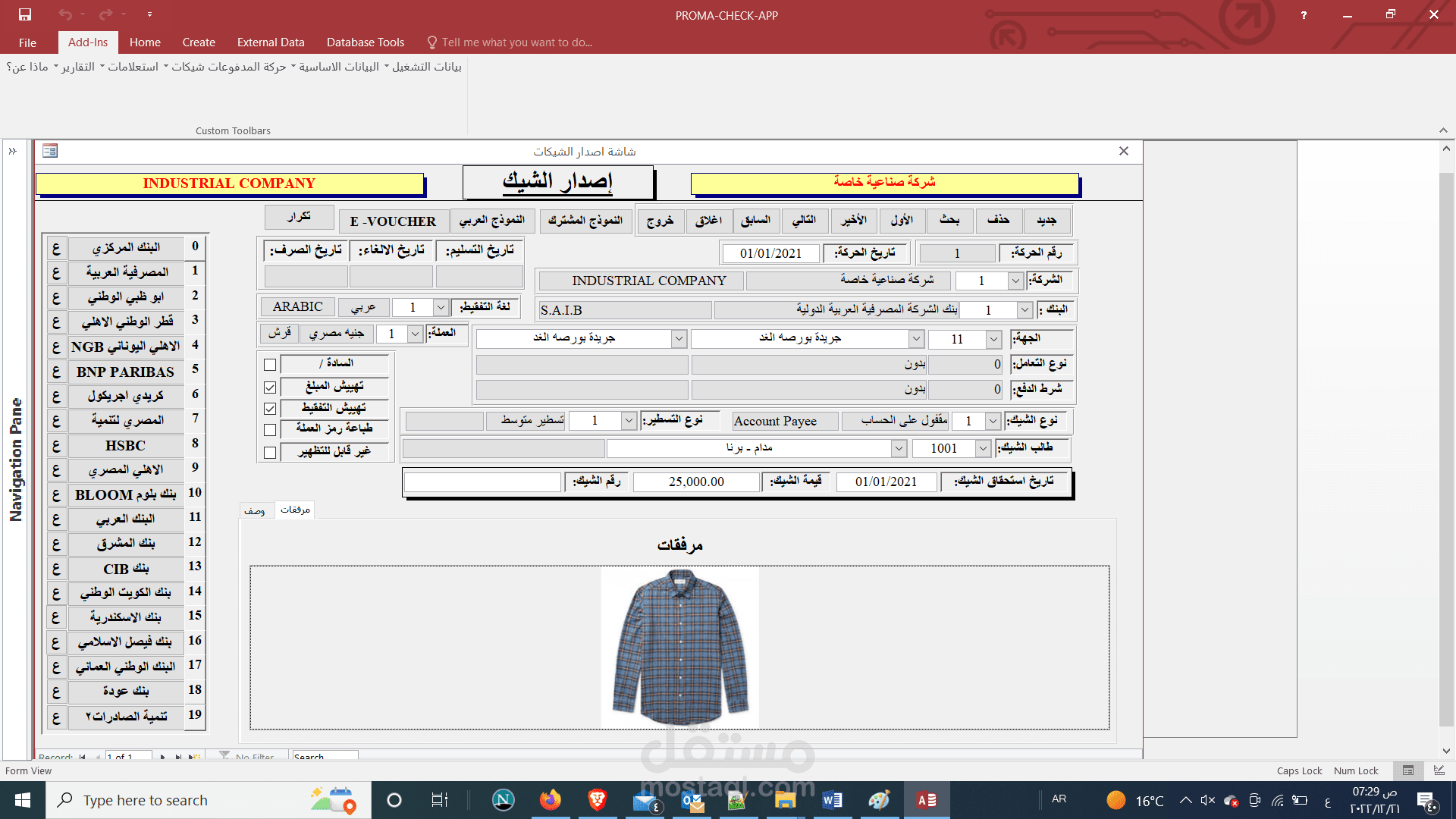This screenshot has height=819, width=1456.
Task: Open the External Data tab
Action: [x=271, y=42]
